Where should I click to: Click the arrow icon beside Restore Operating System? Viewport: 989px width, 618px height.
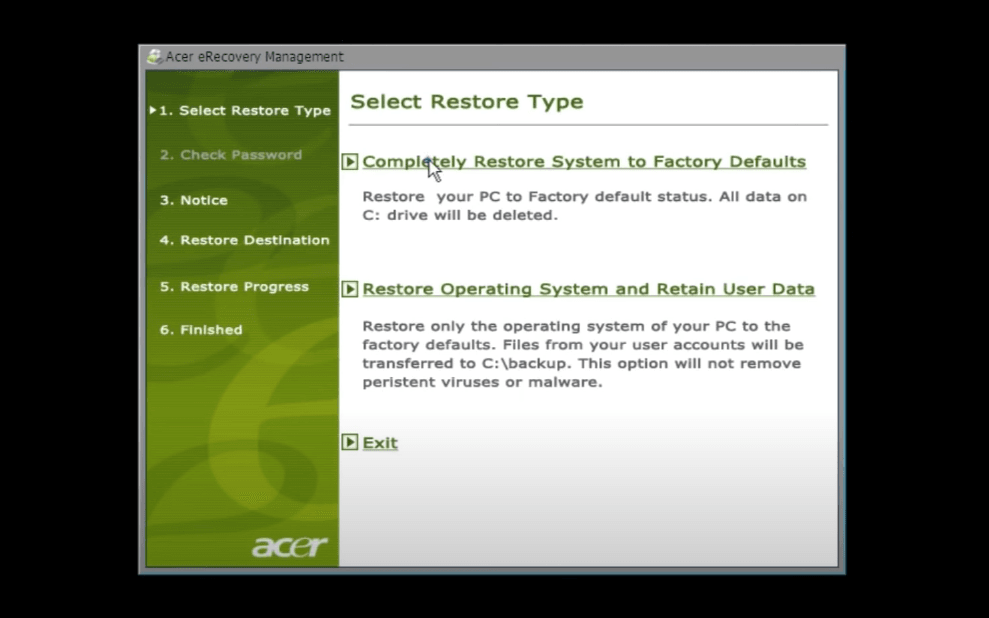[350, 289]
